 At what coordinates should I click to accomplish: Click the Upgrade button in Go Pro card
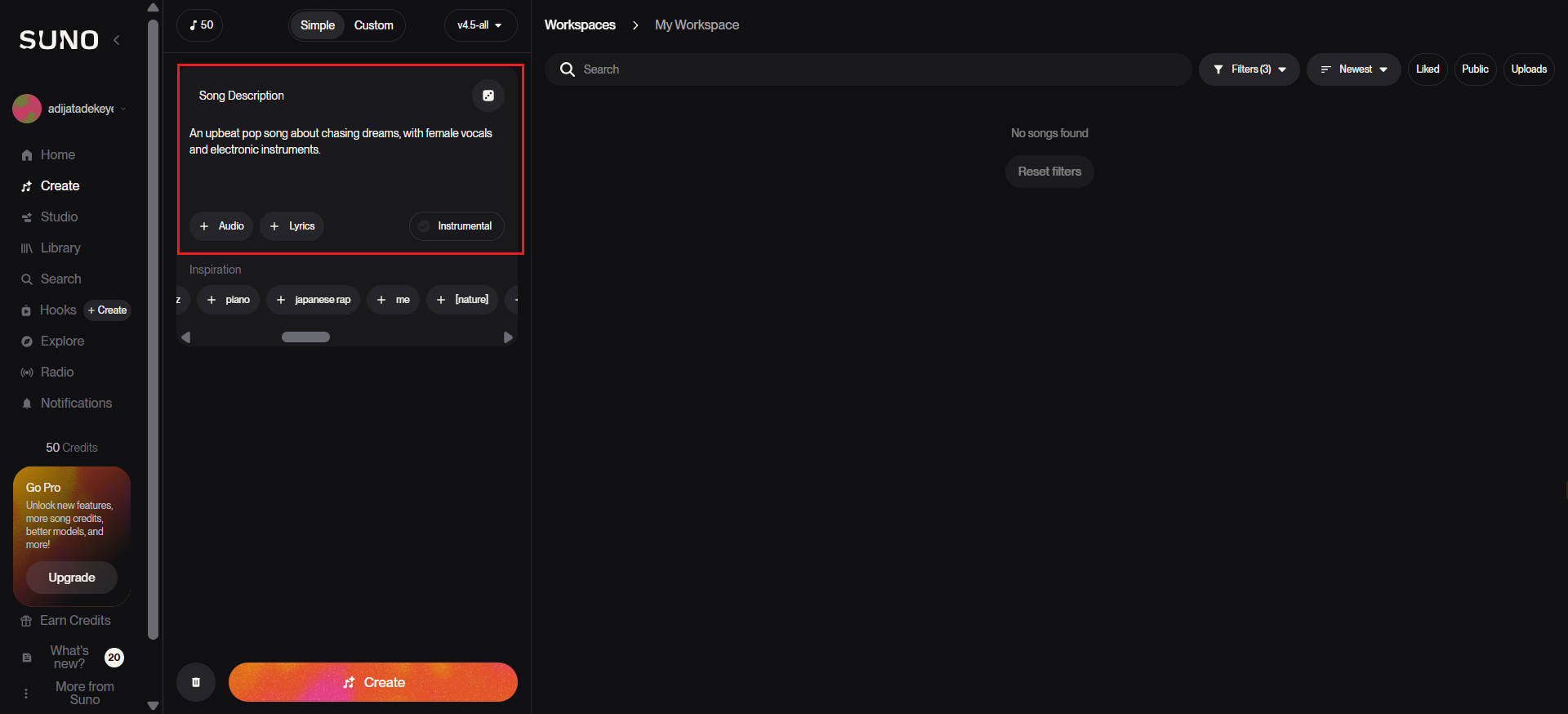click(x=72, y=578)
